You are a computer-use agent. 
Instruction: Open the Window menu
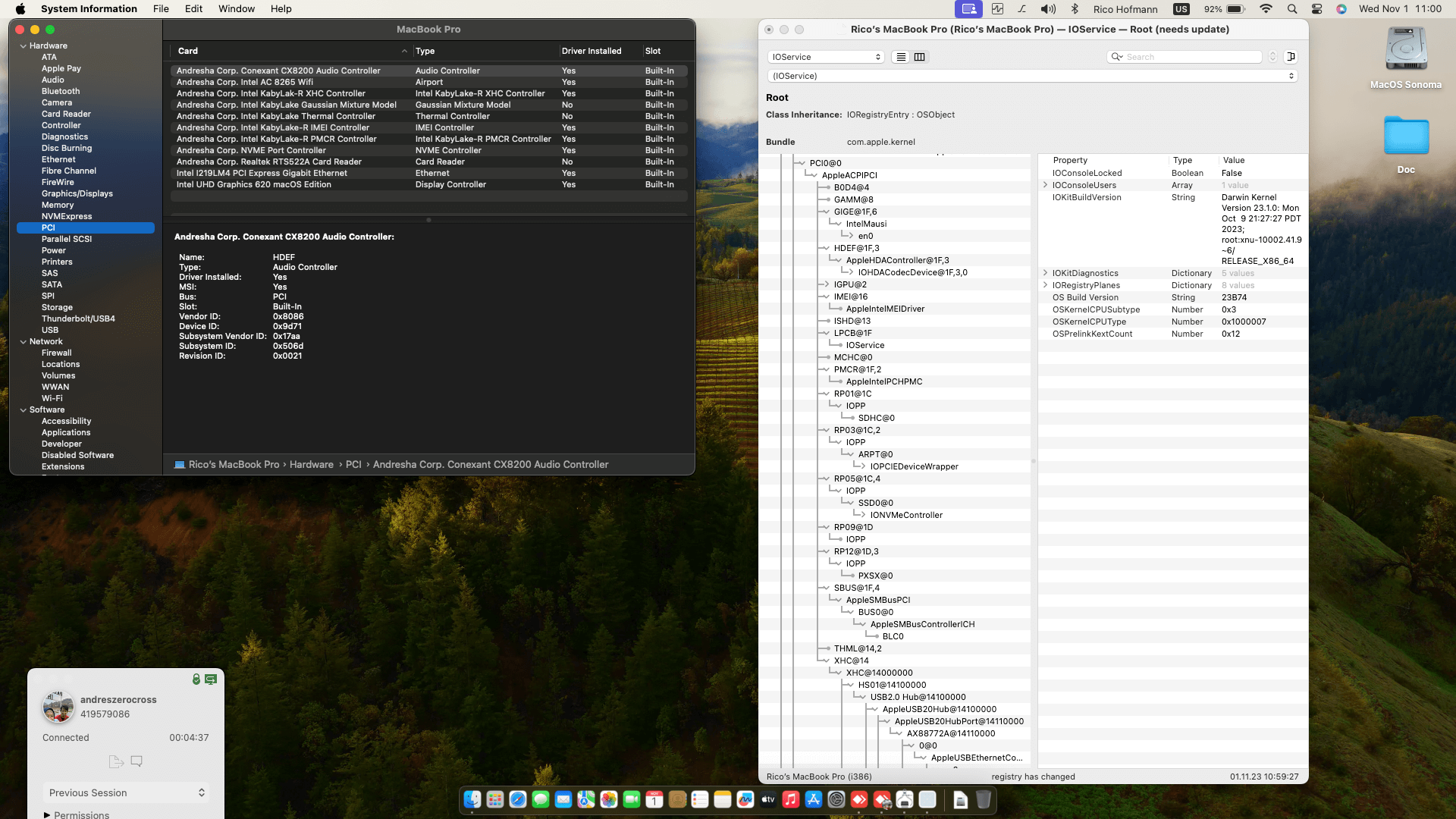tap(237, 9)
